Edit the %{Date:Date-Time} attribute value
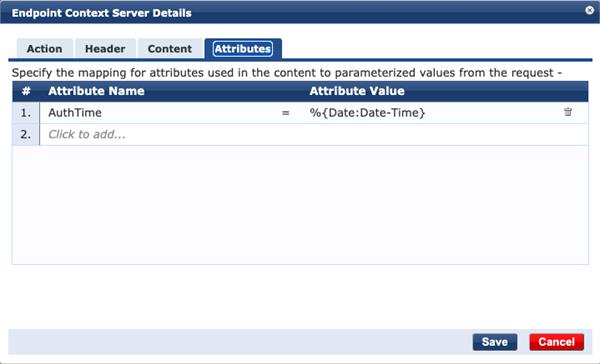This screenshot has height=364, width=600. (367, 113)
